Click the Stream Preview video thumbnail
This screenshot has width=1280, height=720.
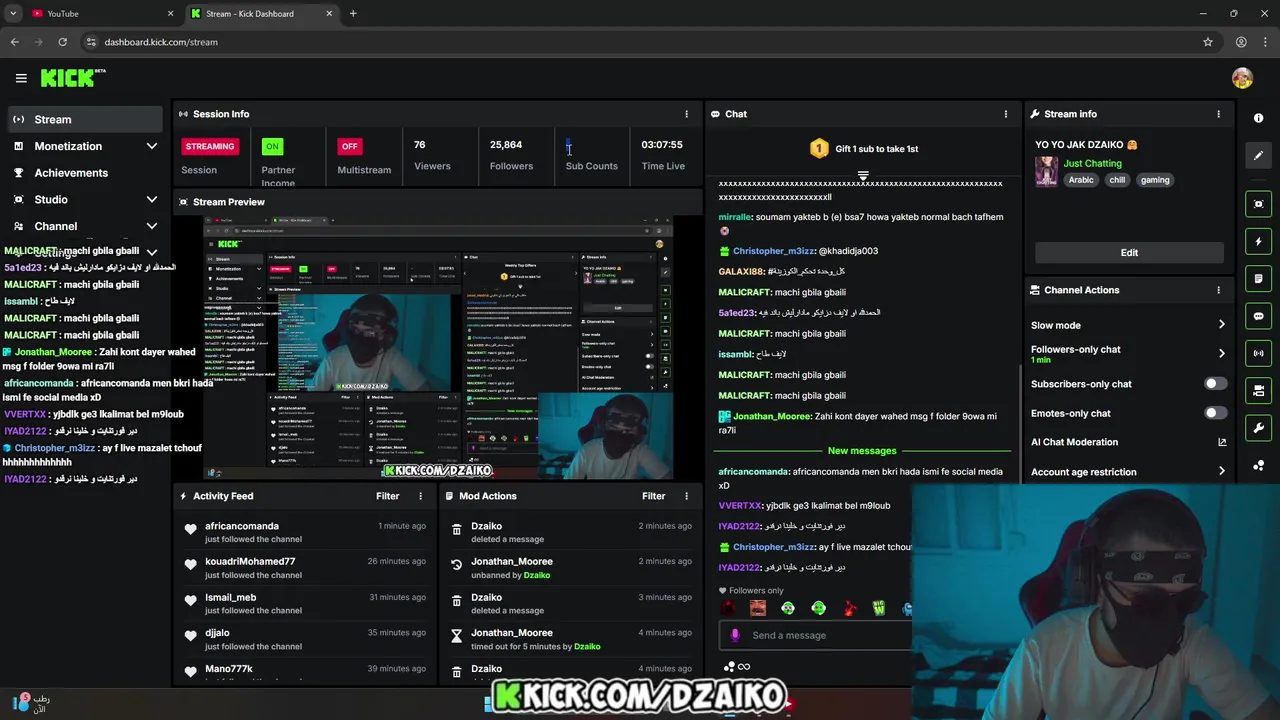(438, 348)
